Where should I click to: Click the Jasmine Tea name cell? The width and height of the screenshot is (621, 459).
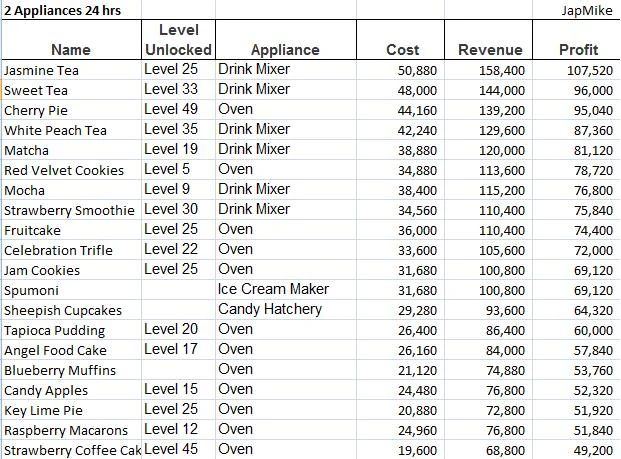click(x=42, y=71)
